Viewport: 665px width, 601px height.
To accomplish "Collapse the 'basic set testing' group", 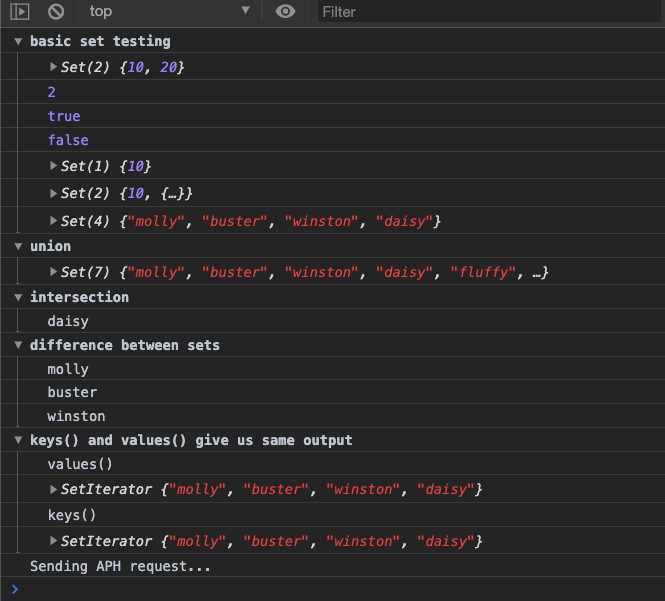I will coord(18,41).
